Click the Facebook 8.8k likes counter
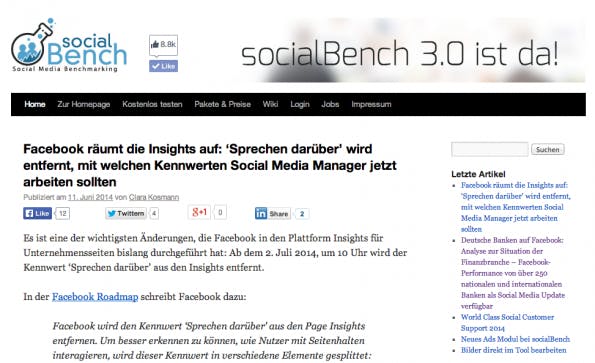This screenshot has width=595, height=363. (164, 45)
